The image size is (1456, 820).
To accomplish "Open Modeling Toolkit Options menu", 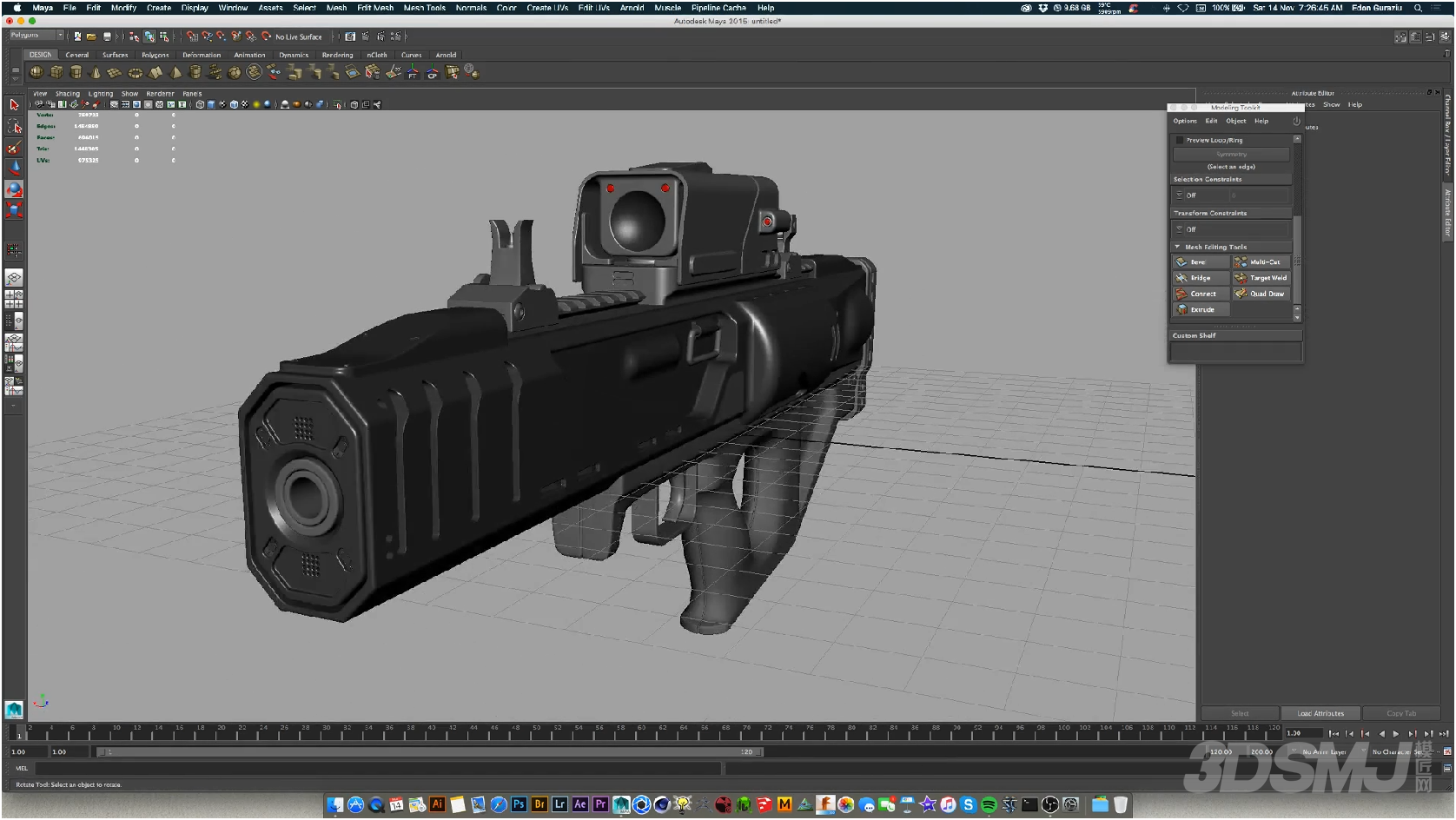I will tap(1185, 121).
